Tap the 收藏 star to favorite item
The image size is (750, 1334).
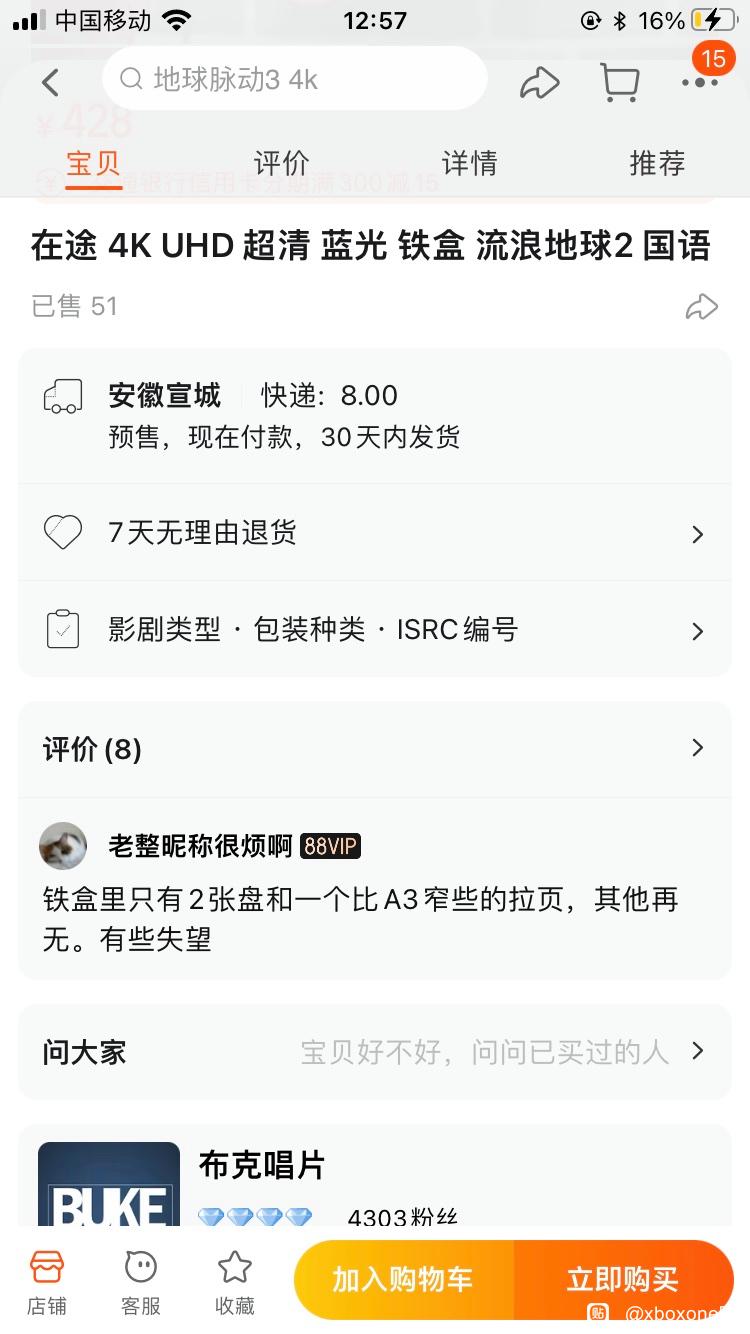point(235,1281)
